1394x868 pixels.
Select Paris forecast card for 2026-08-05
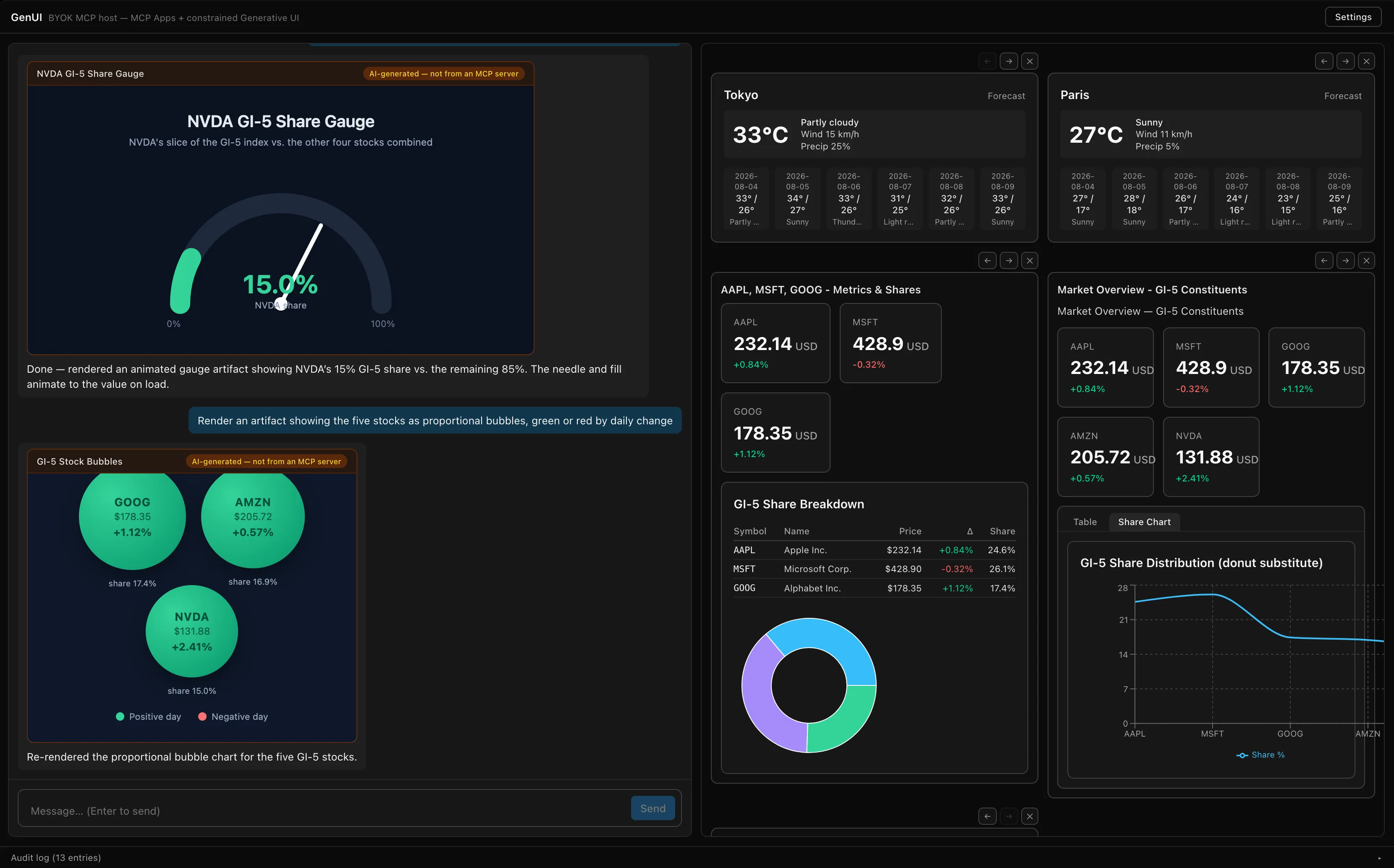[1134, 199]
